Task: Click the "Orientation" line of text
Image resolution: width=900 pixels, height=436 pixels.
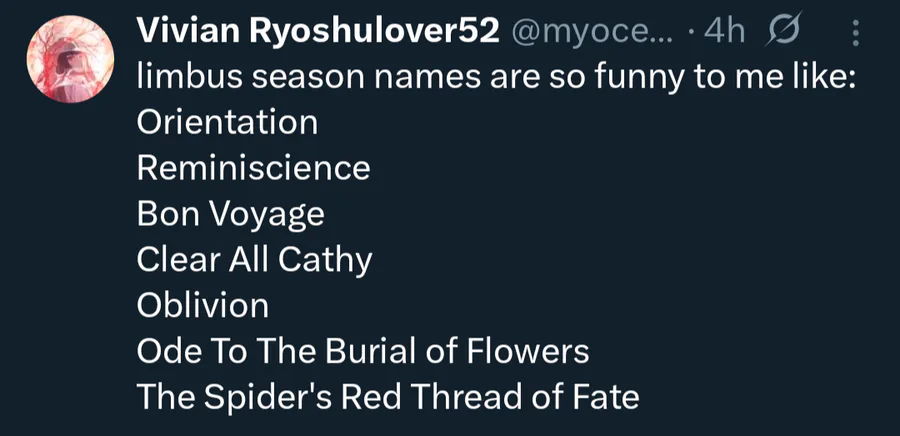Action: [x=227, y=123]
